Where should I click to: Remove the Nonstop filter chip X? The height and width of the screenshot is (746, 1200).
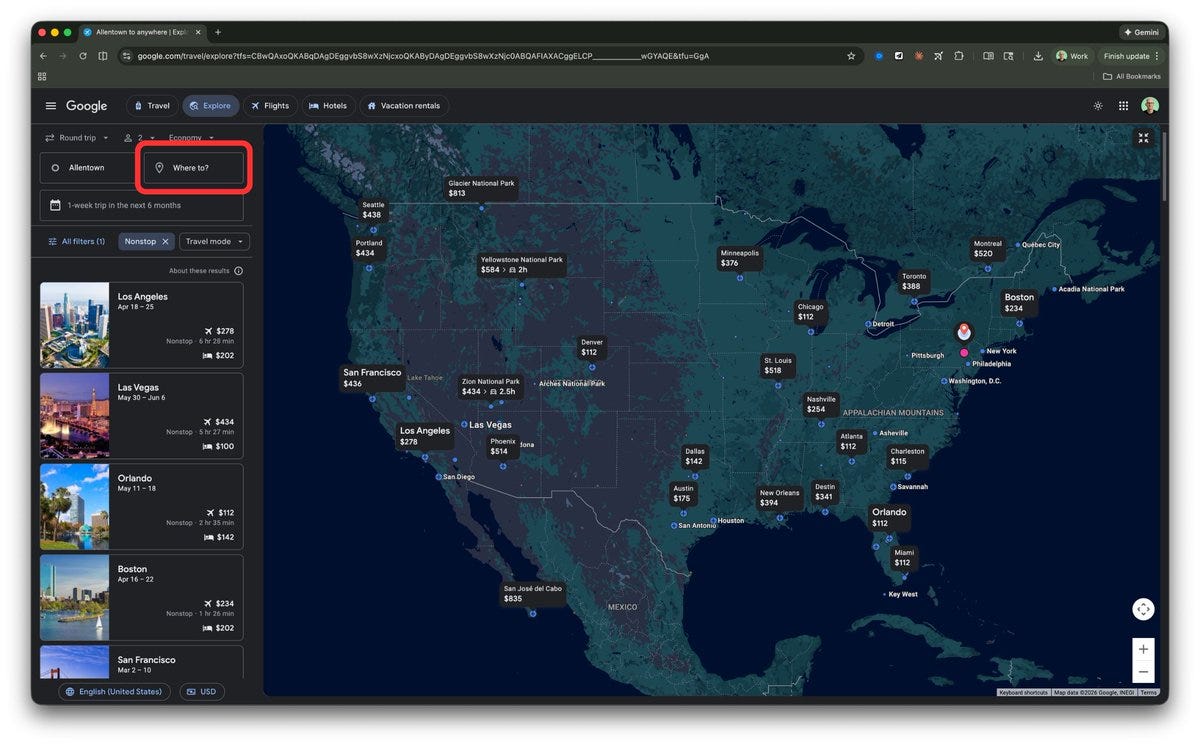166,241
